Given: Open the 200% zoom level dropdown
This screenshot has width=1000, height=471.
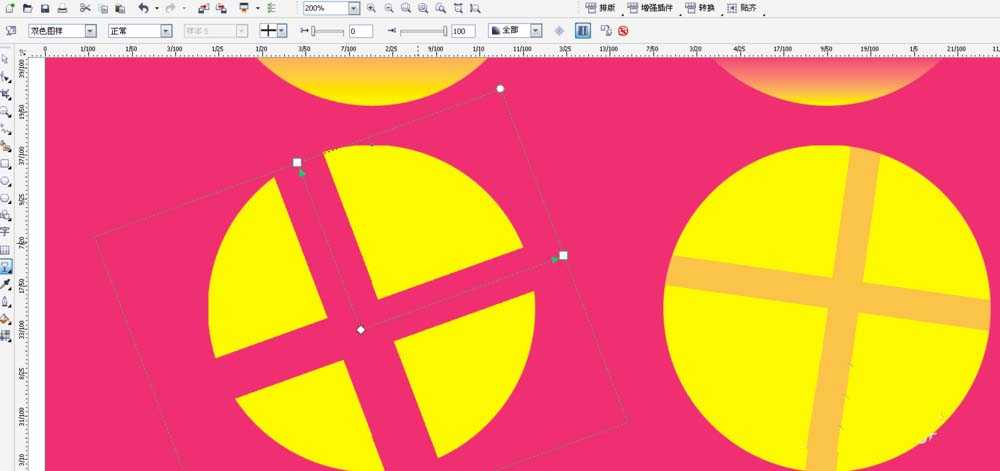Looking at the screenshot, I should point(354,8).
